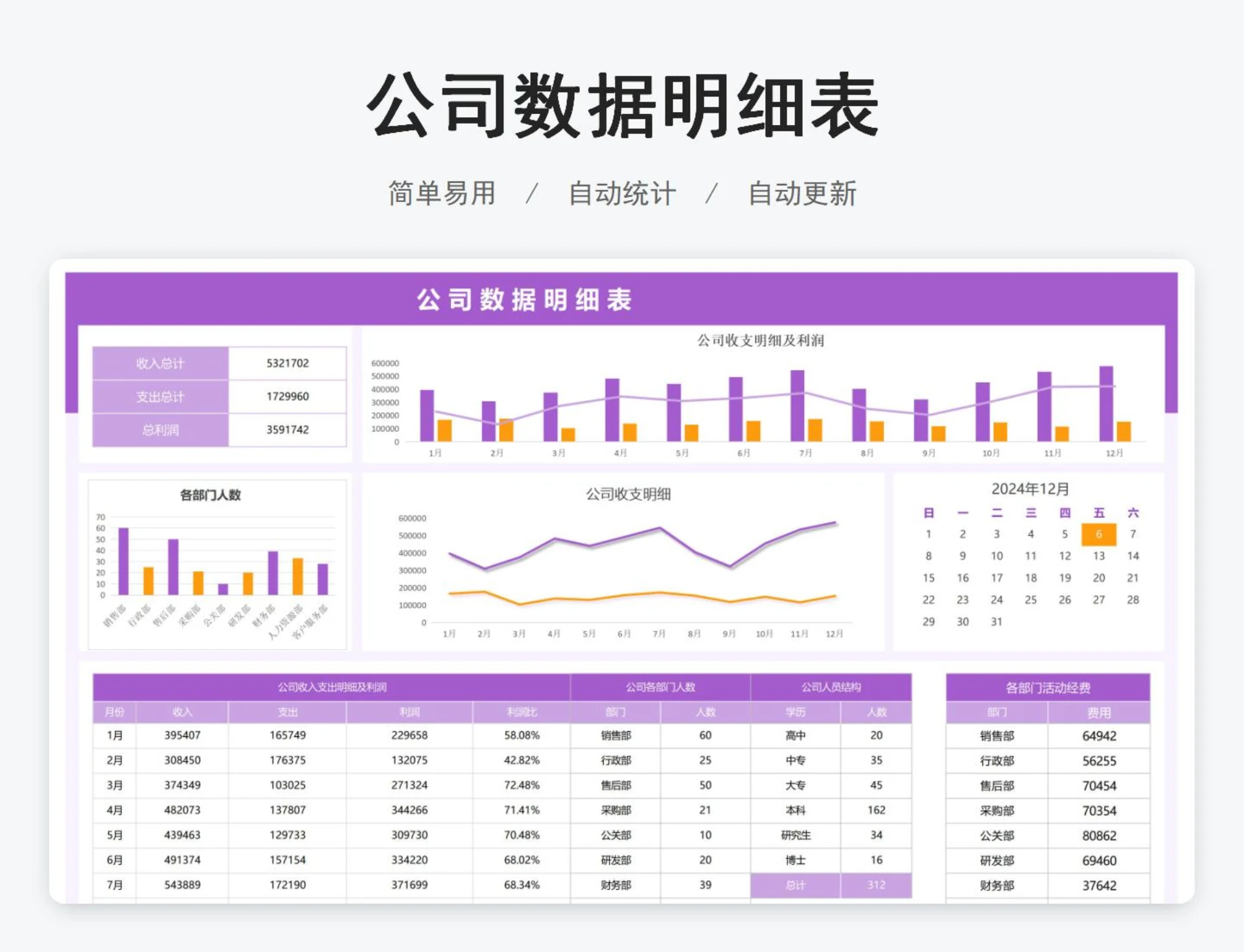This screenshot has width=1244, height=952.
Task: Click the 2024年12月 calendar title
Action: coord(1030,490)
